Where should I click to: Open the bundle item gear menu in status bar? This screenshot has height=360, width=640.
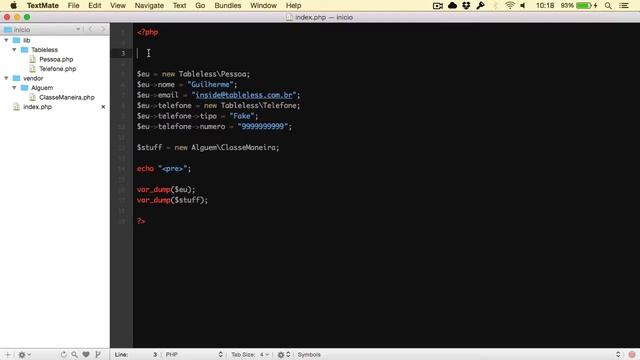click(x=284, y=355)
